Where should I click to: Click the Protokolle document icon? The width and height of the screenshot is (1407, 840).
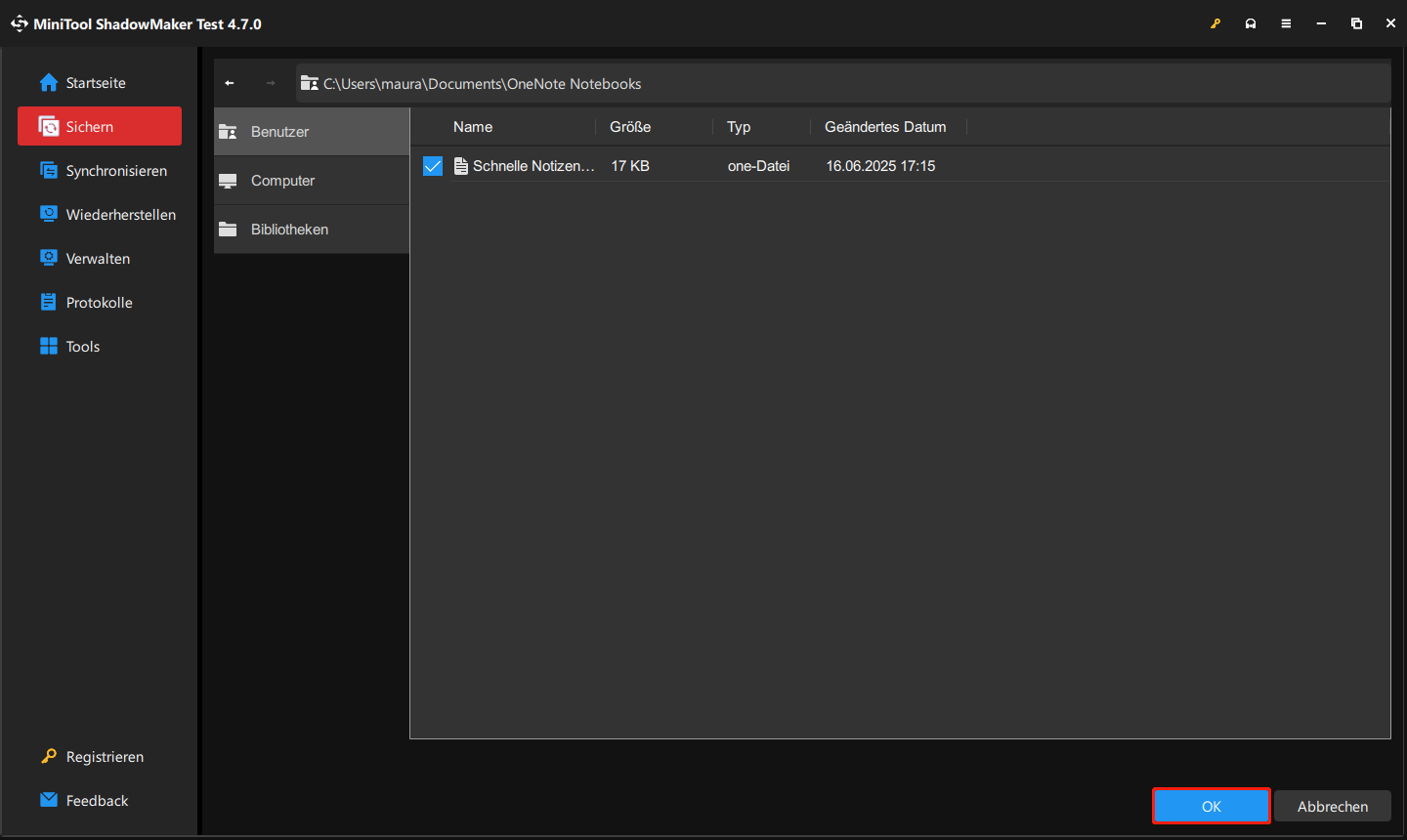point(49,302)
